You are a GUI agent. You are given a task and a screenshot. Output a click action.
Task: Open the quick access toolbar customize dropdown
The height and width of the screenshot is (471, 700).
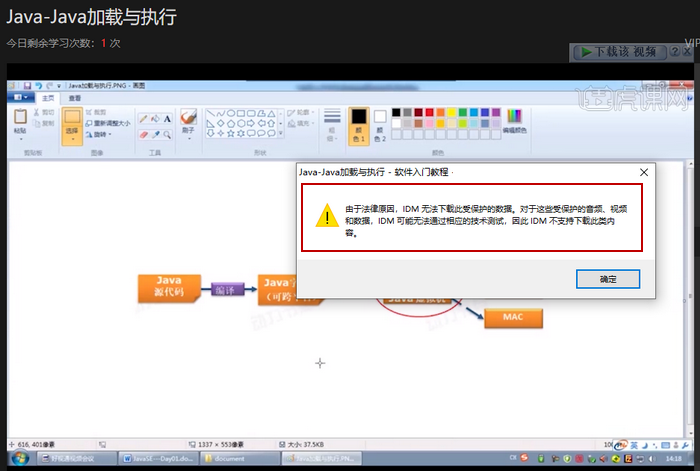[59, 86]
